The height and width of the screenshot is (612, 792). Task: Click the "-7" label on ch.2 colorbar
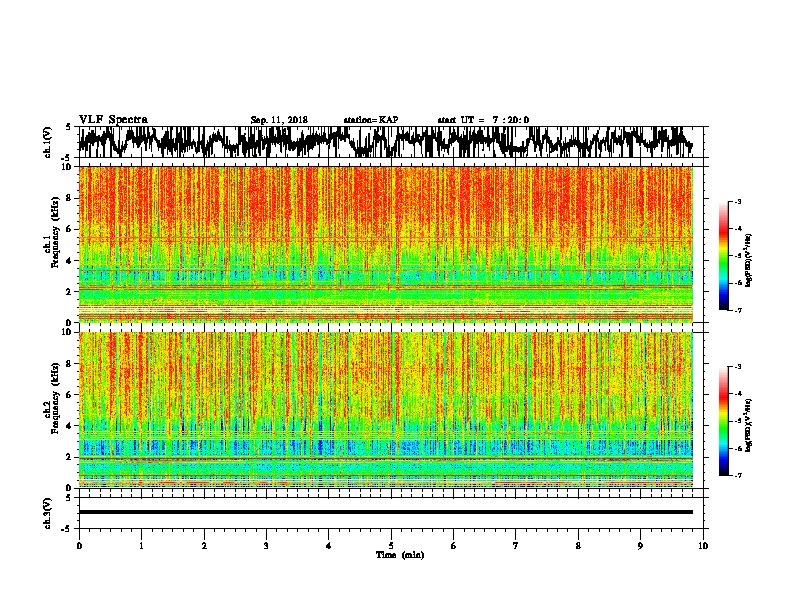(x=737, y=475)
